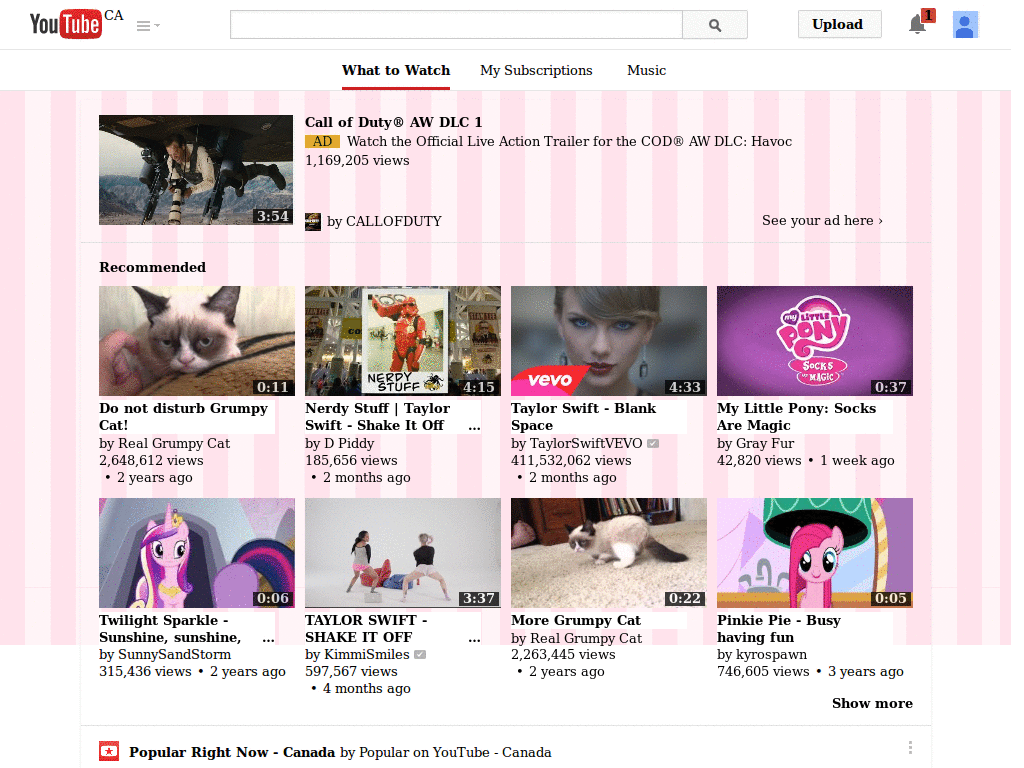Open Pinkie Pie - Busy having fun title
The image size is (1024, 768).
tap(779, 629)
